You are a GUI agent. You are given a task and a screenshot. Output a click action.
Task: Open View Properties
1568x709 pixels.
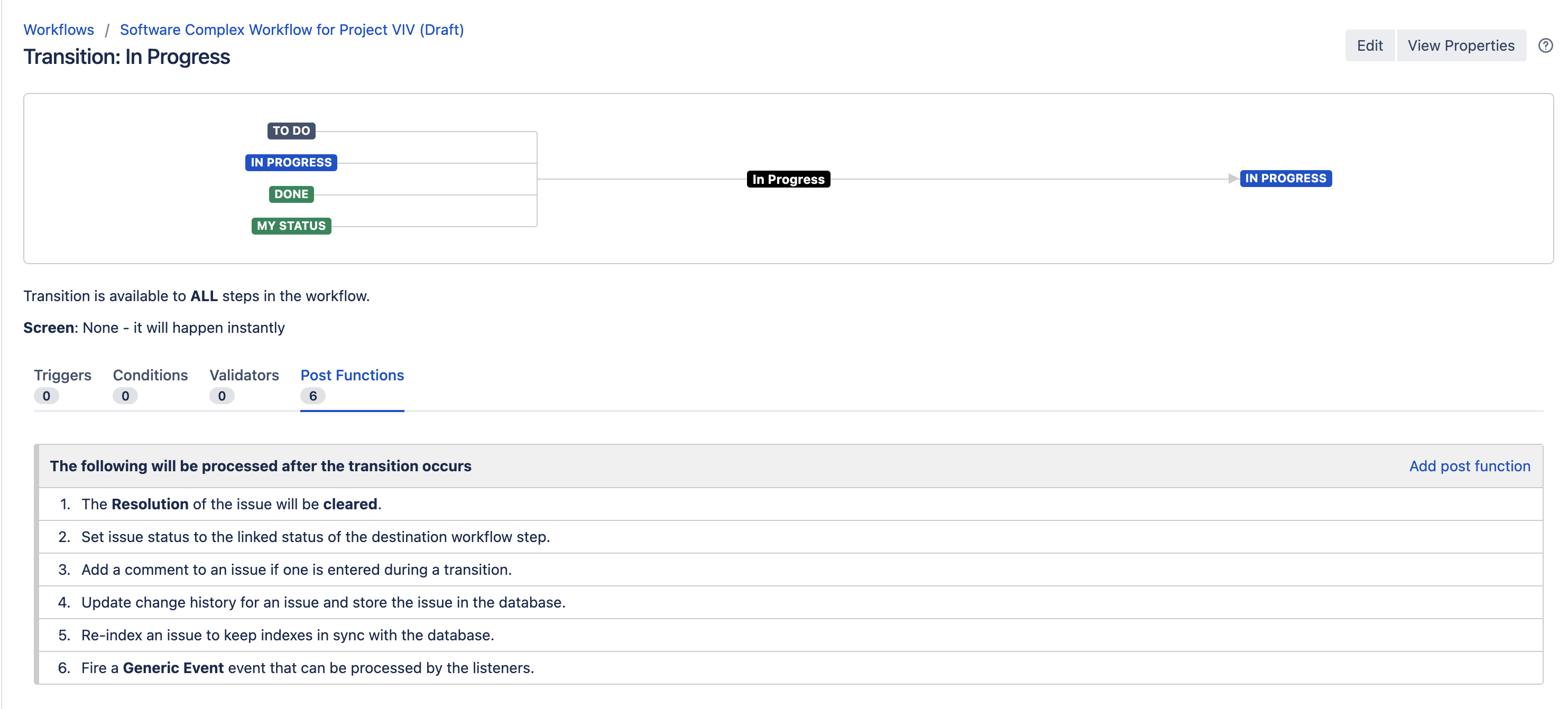1461,45
